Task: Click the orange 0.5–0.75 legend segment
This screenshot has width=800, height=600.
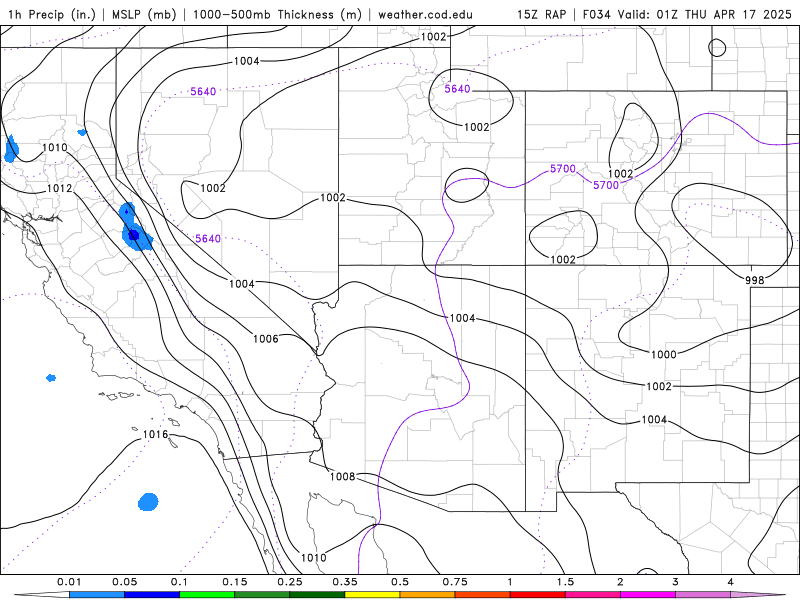Action: coord(428,595)
